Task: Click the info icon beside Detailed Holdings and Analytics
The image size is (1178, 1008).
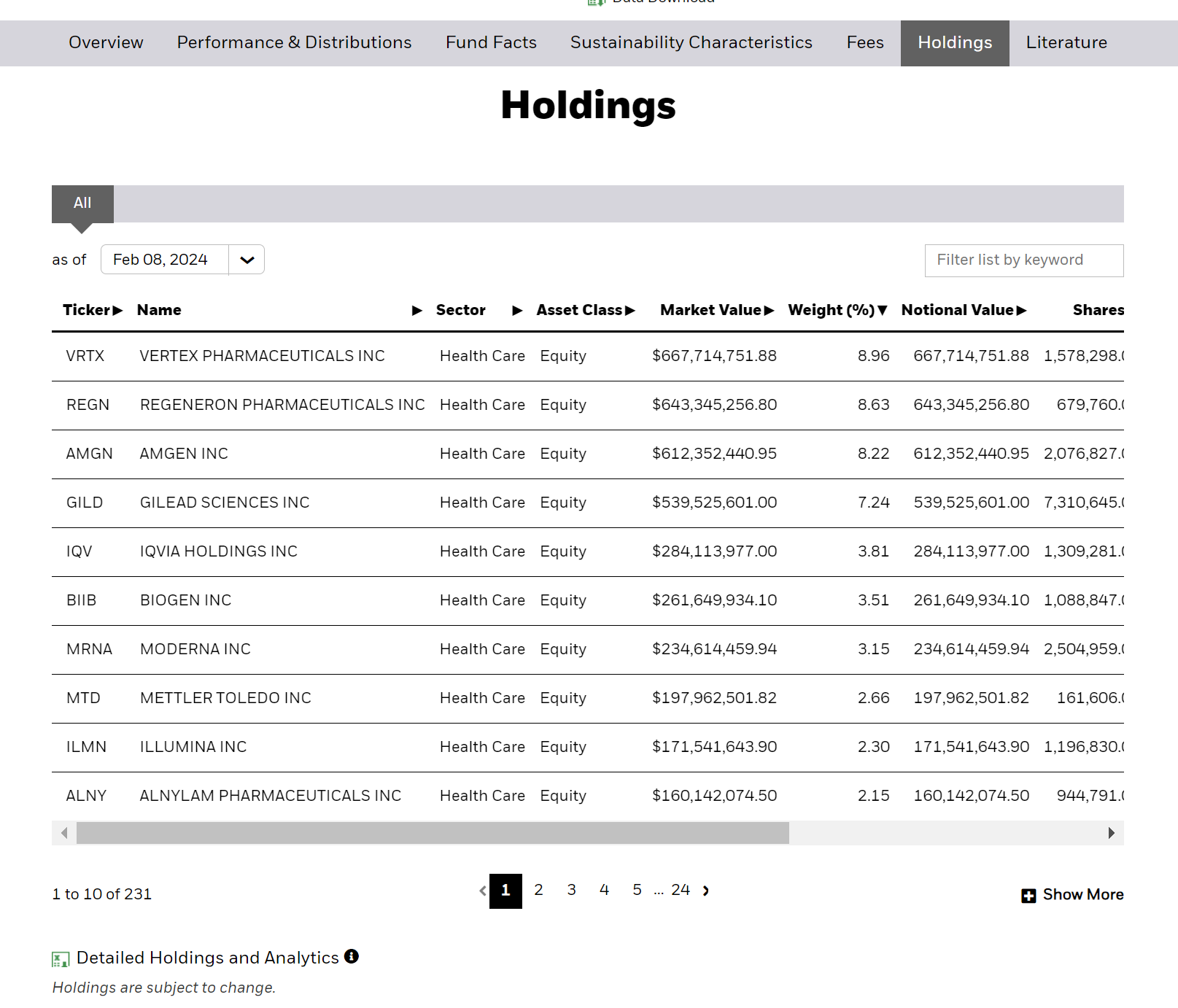Action: click(x=352, y=956)
